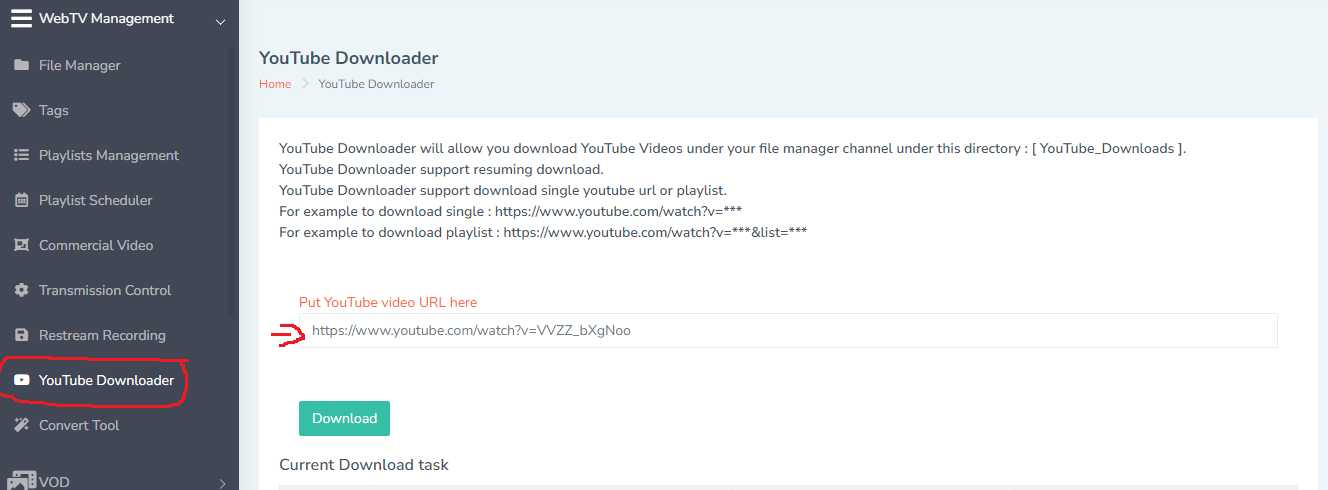Screen dimensions: 1328x490
Task: Click the Tags icon in sidebar
Action: (x=21, y=110)
